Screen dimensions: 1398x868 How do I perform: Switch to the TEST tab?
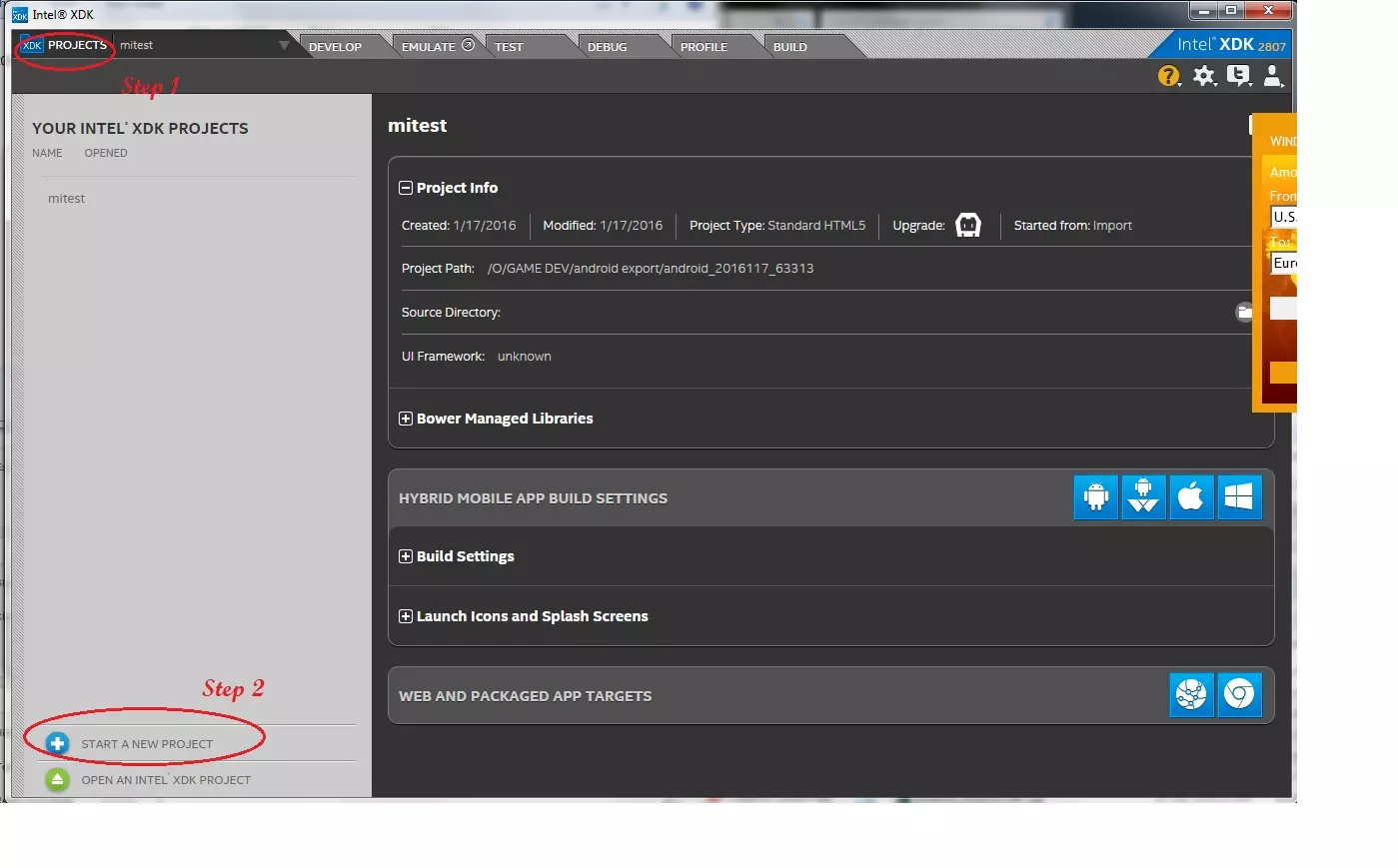coord(509,47)
